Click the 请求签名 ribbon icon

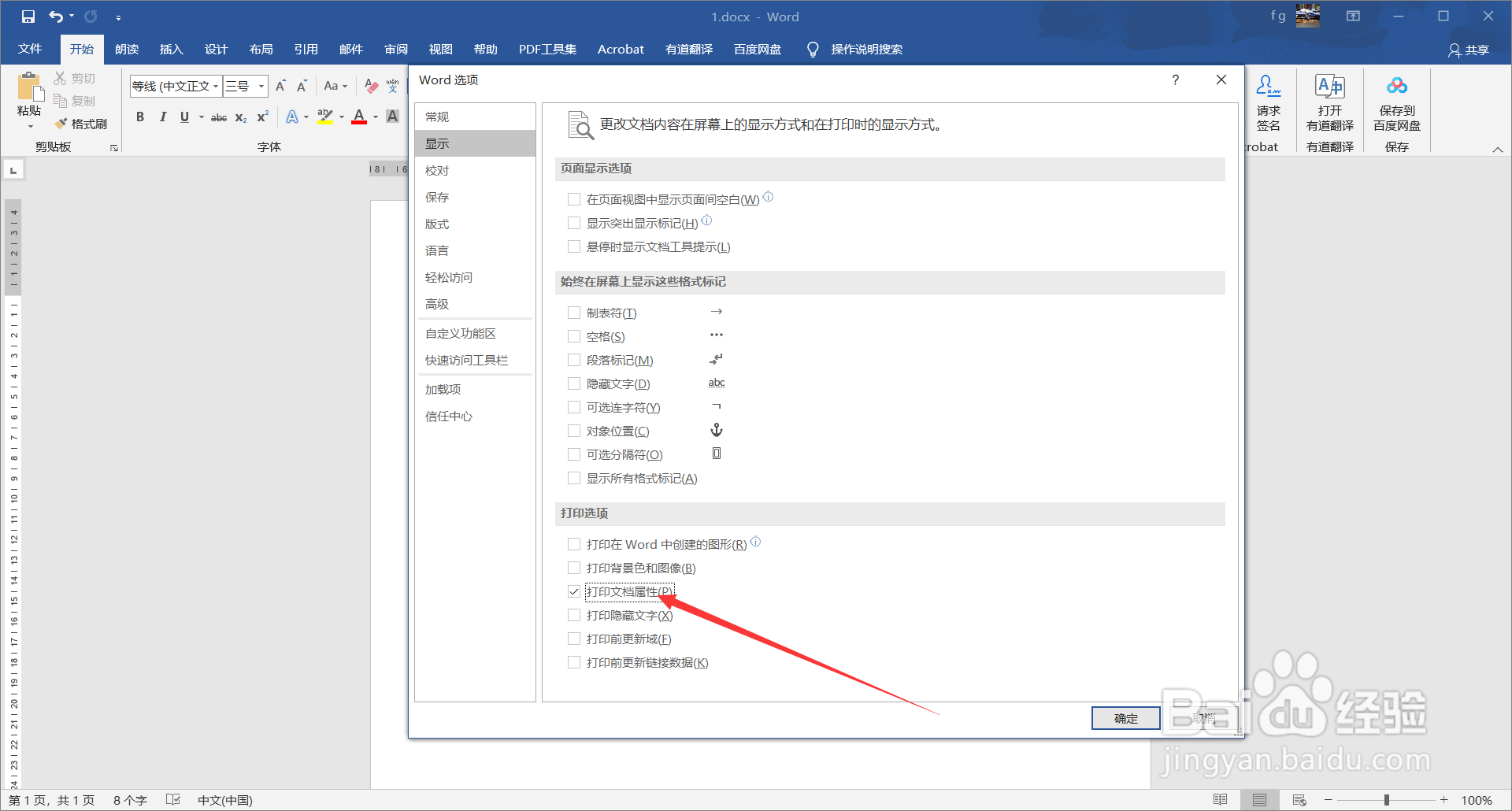[1268, 104]
